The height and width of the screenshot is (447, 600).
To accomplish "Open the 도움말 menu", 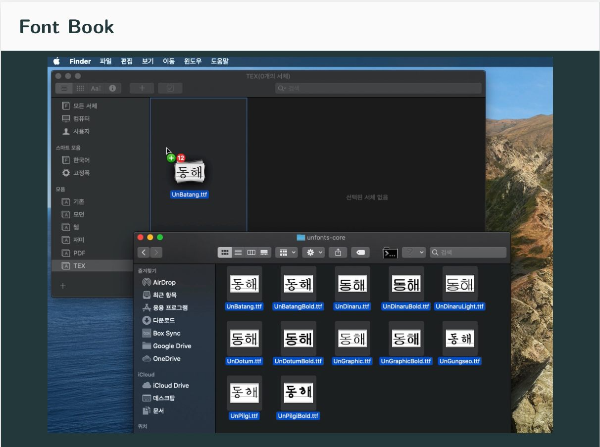I will pyautogui.click(x=220, y=61).
